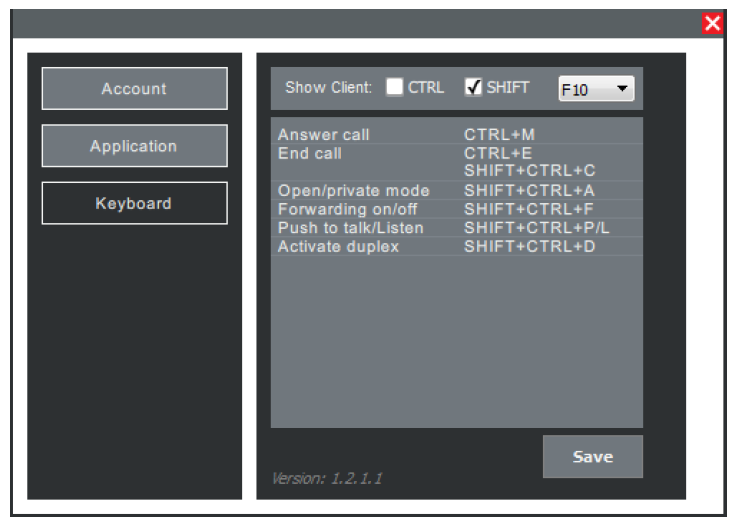Pick the Activate duplex shortcut row
734x523 pixels.
point(338,246)
